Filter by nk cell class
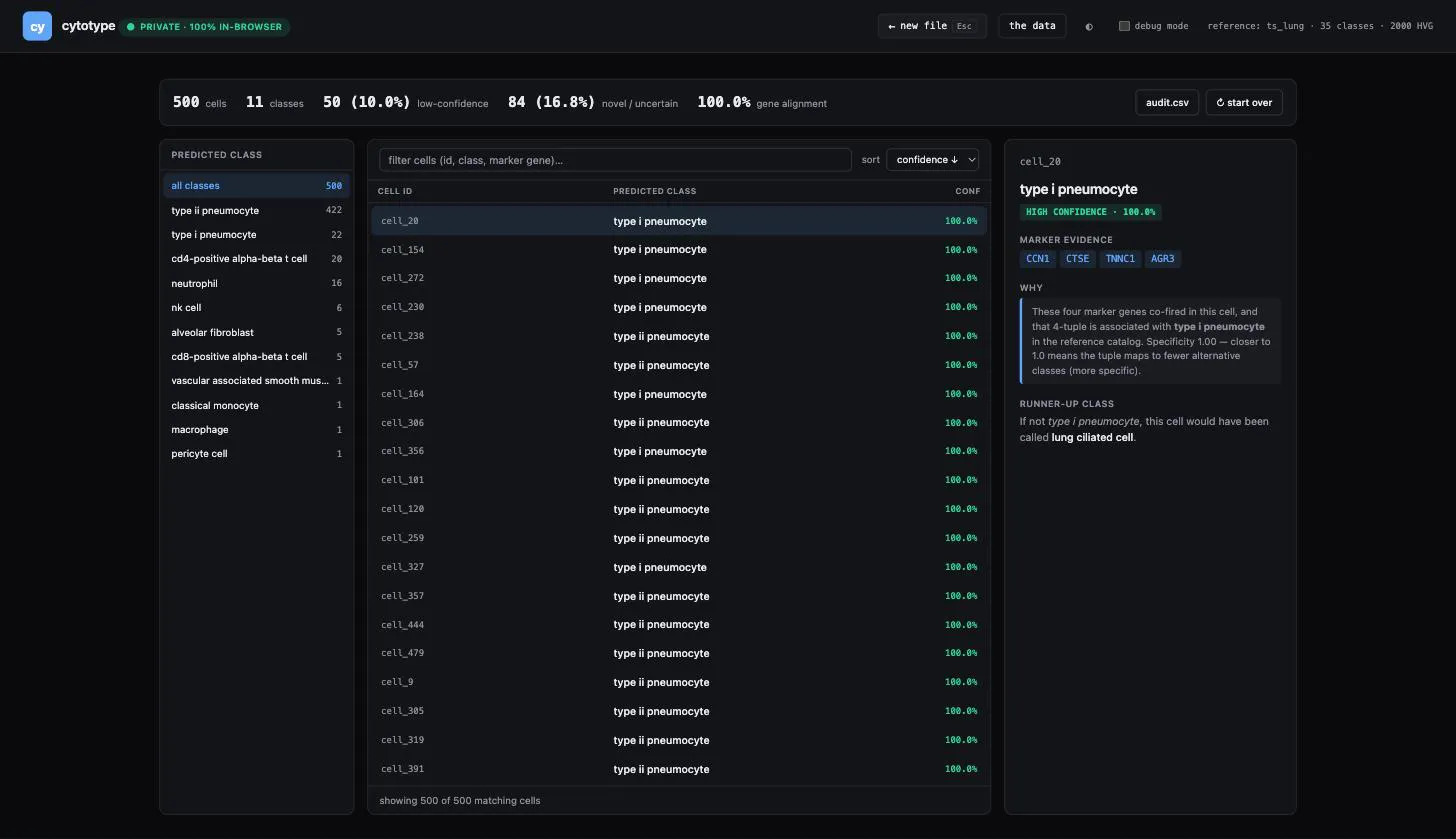1456x839 pixels. [257, 308]
